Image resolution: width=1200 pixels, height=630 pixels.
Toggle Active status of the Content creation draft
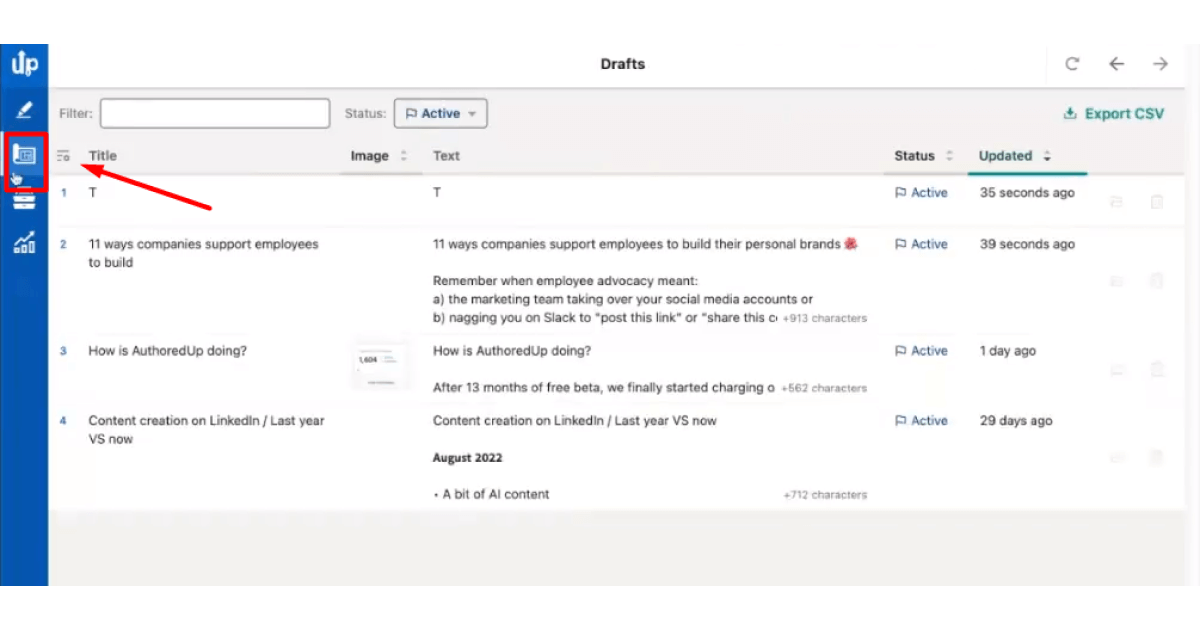point(921,421)
